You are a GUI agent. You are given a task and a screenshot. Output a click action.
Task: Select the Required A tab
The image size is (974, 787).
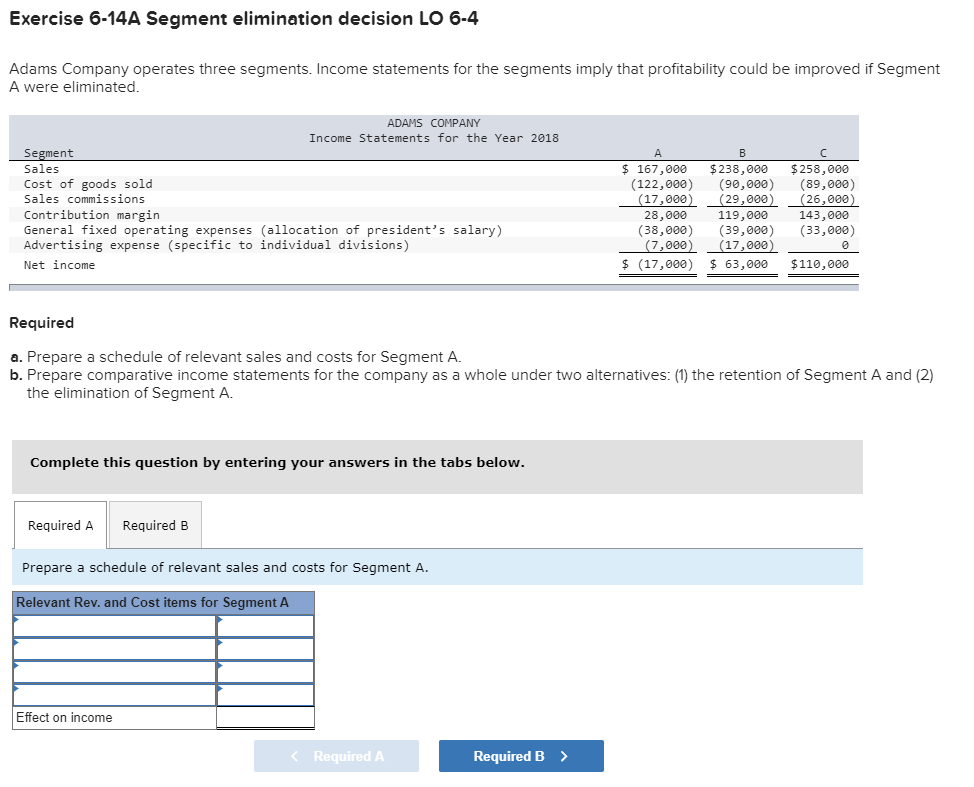pyautogui.click(x=60, y=524)
